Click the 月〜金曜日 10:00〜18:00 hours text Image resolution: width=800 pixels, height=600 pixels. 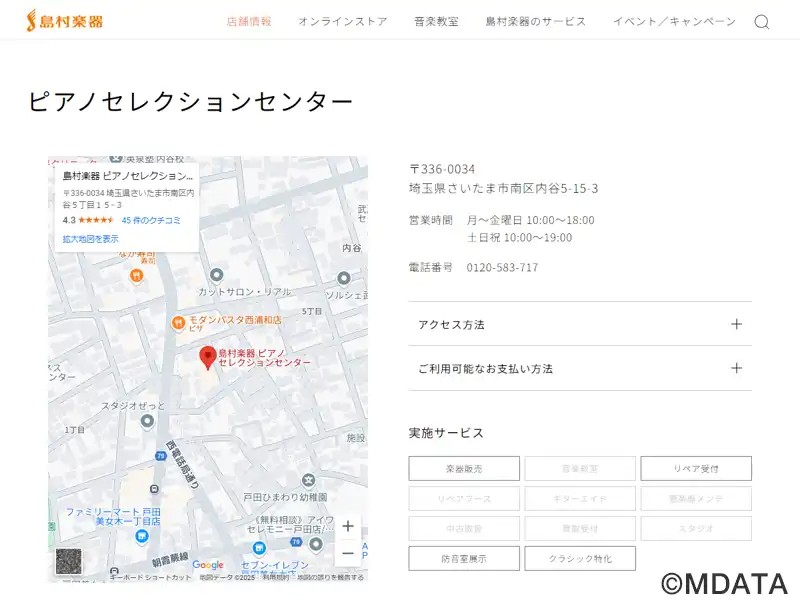click(x=531, y=220)
